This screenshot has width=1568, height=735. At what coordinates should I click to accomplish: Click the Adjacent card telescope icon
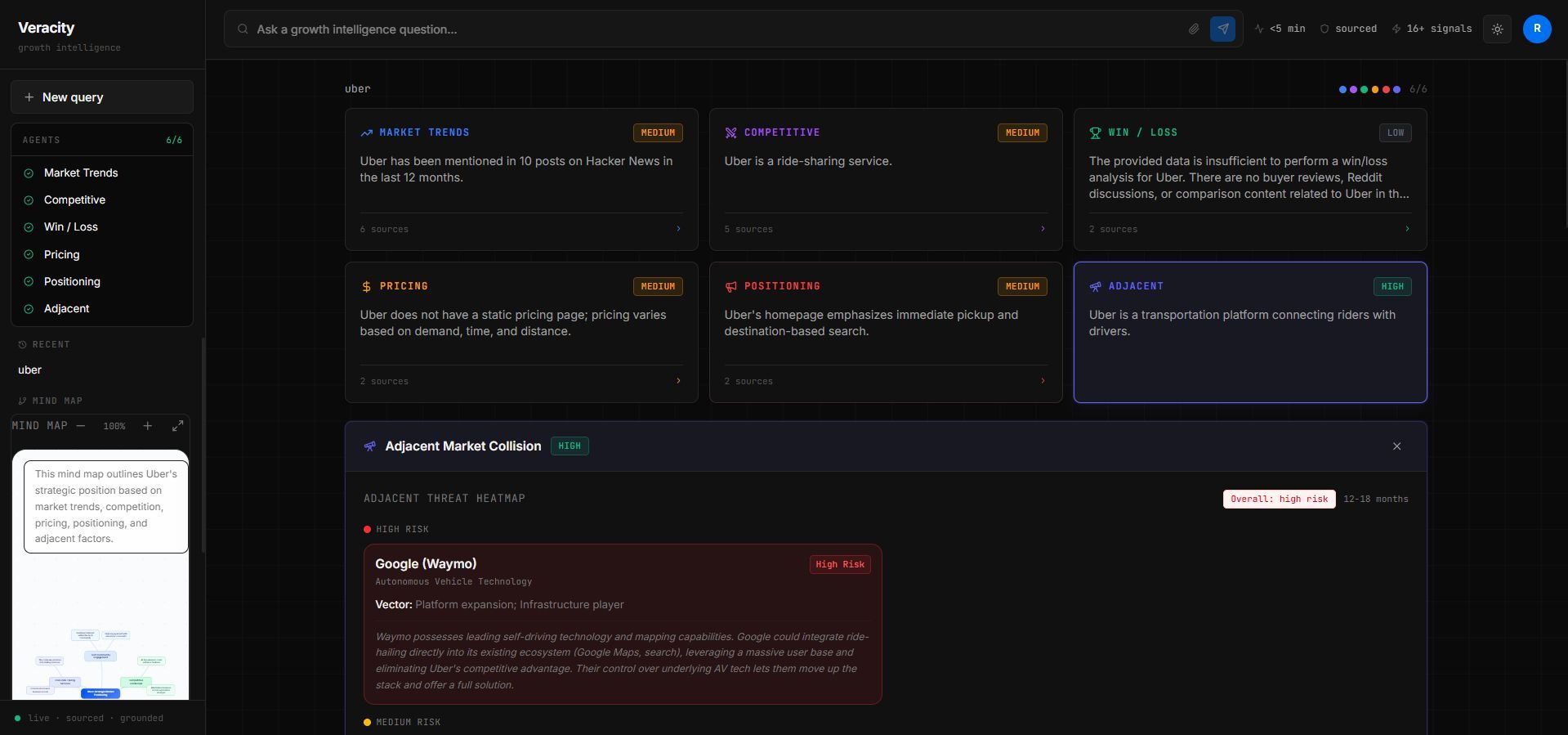click(x=1095, y=286)
